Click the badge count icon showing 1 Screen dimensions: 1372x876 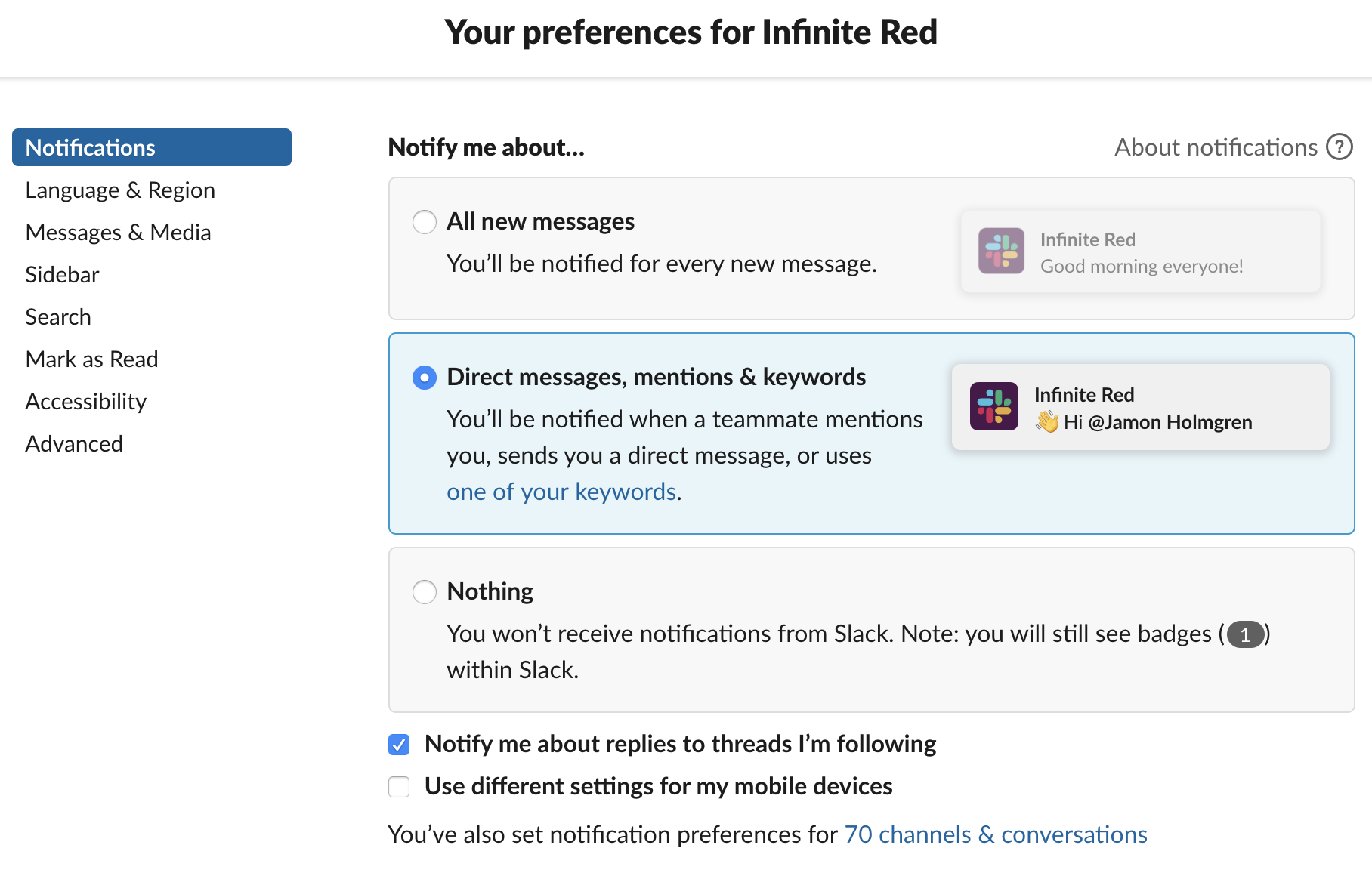[1245, 634]
